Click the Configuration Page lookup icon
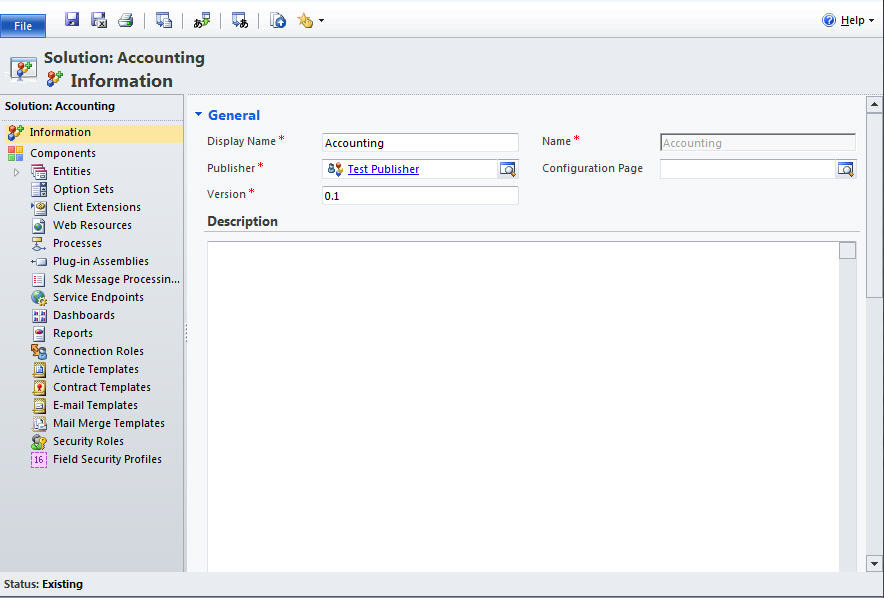 pos(846,169)
